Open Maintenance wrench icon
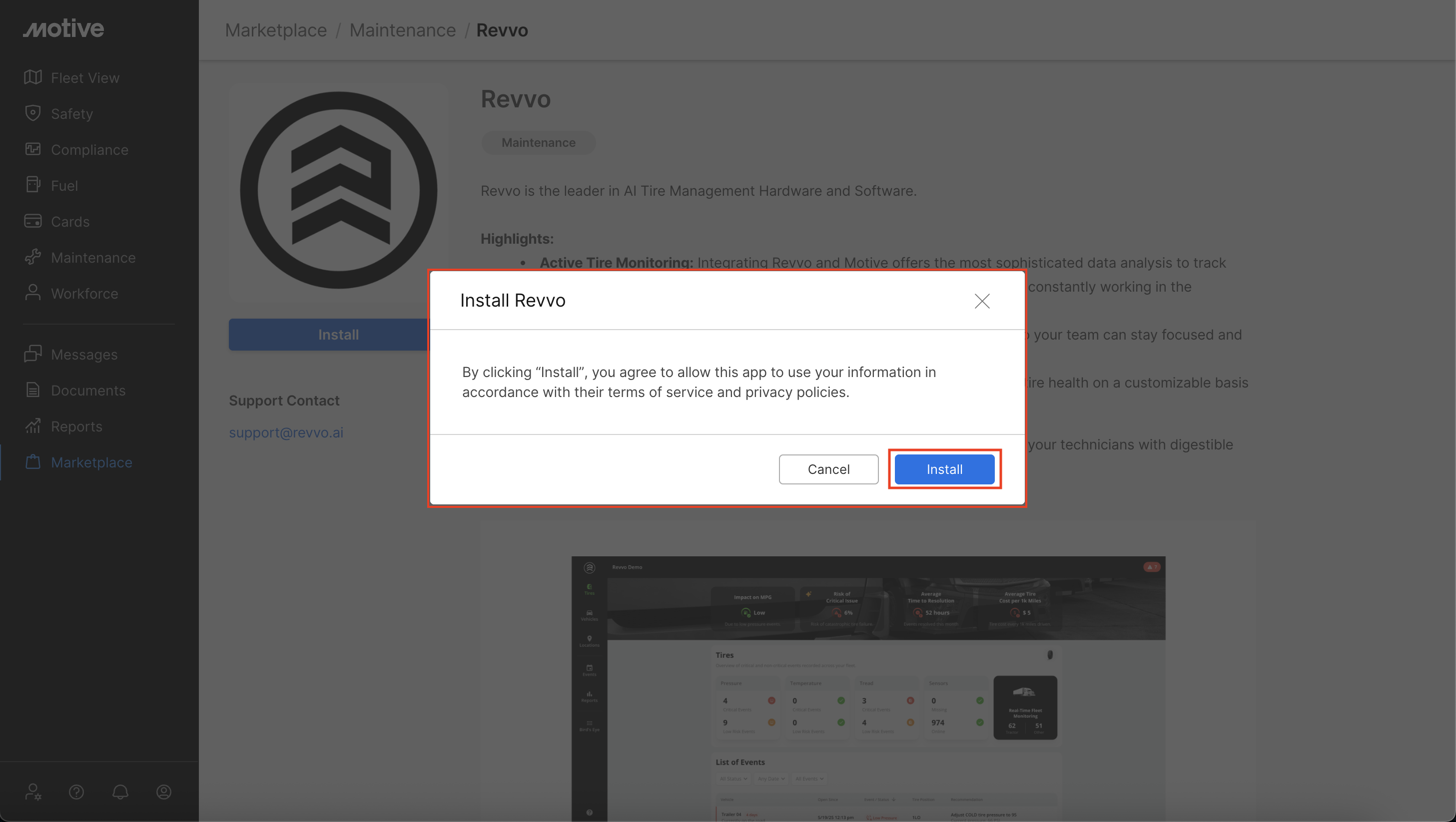 click(x=33, y=257)
